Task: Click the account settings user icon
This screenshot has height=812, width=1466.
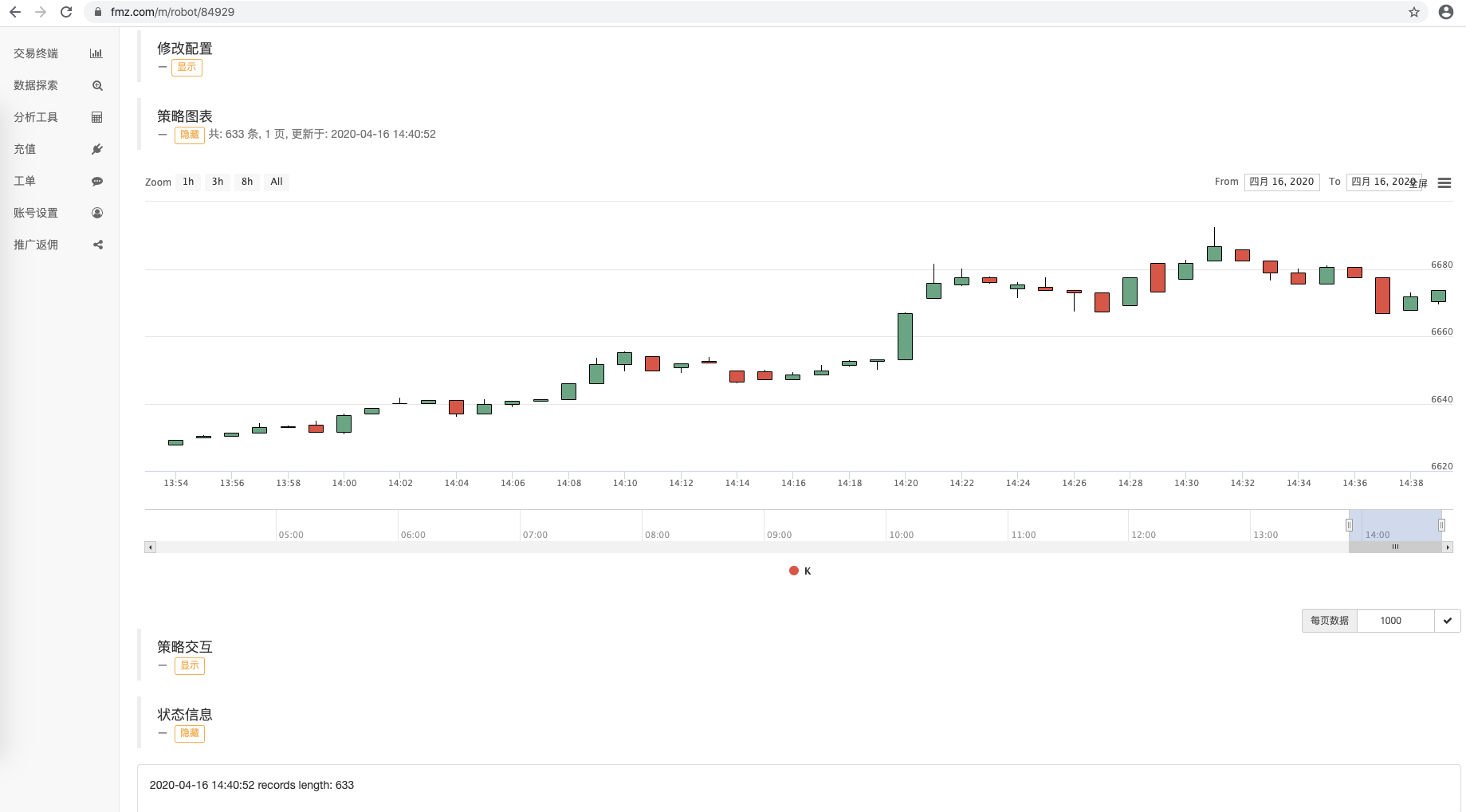Action: (x=97, y=213)
